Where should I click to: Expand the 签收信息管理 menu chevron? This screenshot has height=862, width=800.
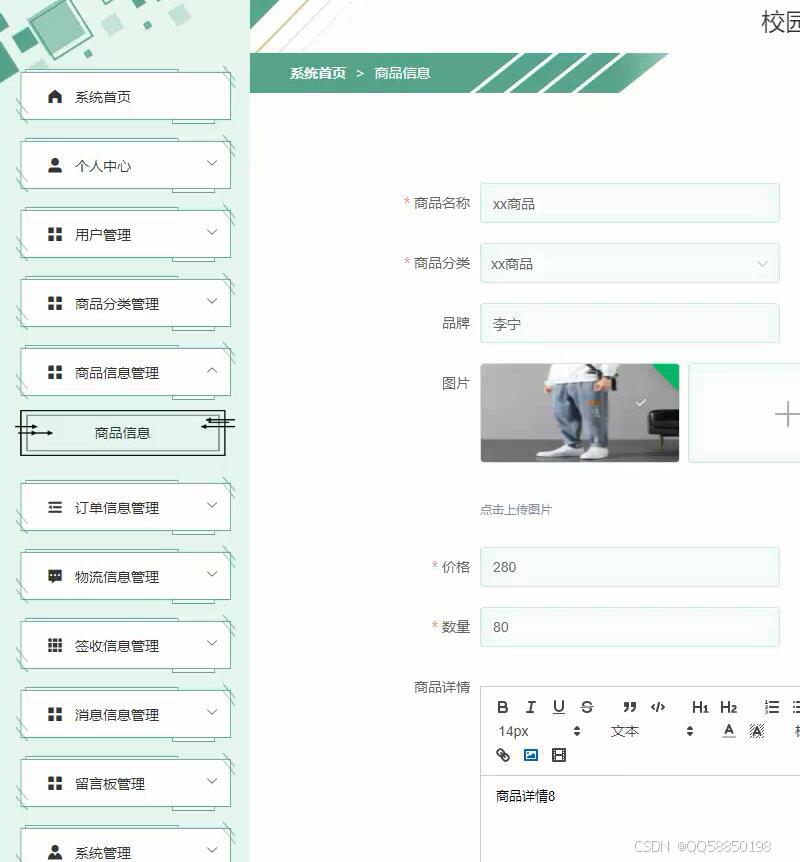tap(212, 643)
